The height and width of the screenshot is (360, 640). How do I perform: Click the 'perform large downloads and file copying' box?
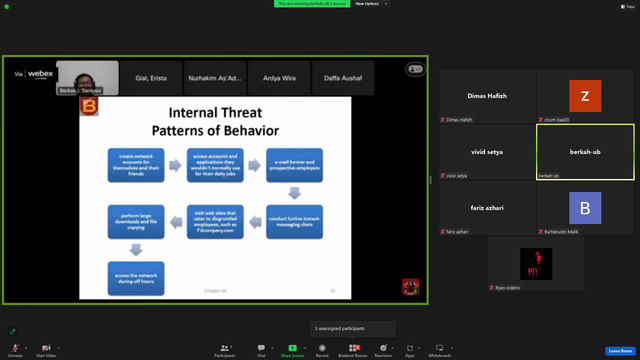click(136, 222)
